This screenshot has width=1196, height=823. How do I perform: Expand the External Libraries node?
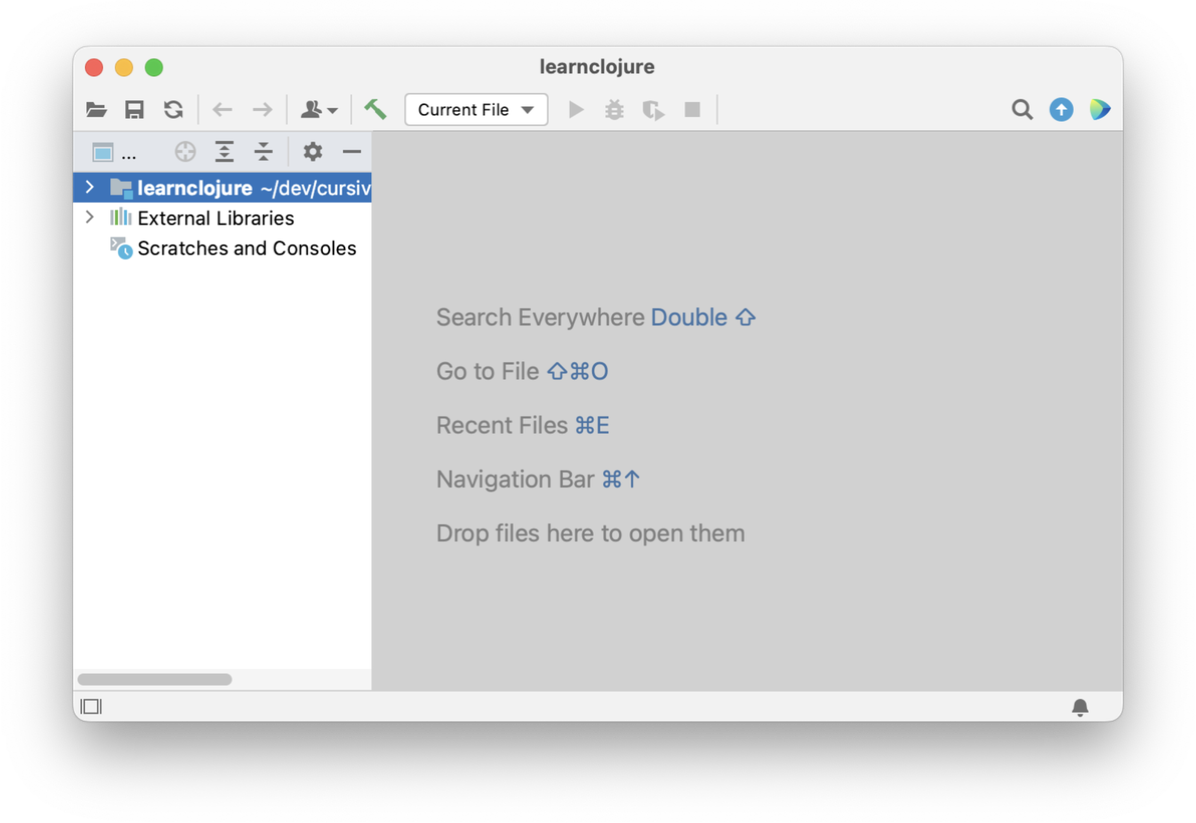tap(90, 217)
